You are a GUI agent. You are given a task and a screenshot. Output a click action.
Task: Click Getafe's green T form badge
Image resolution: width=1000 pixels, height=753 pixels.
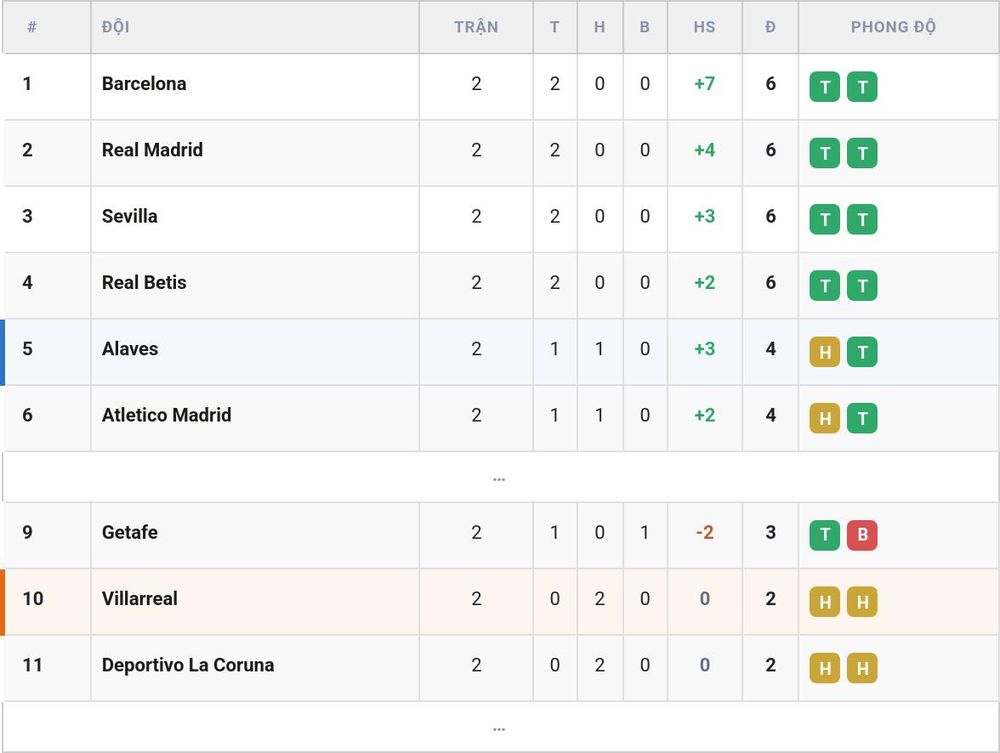click(824, 536)
